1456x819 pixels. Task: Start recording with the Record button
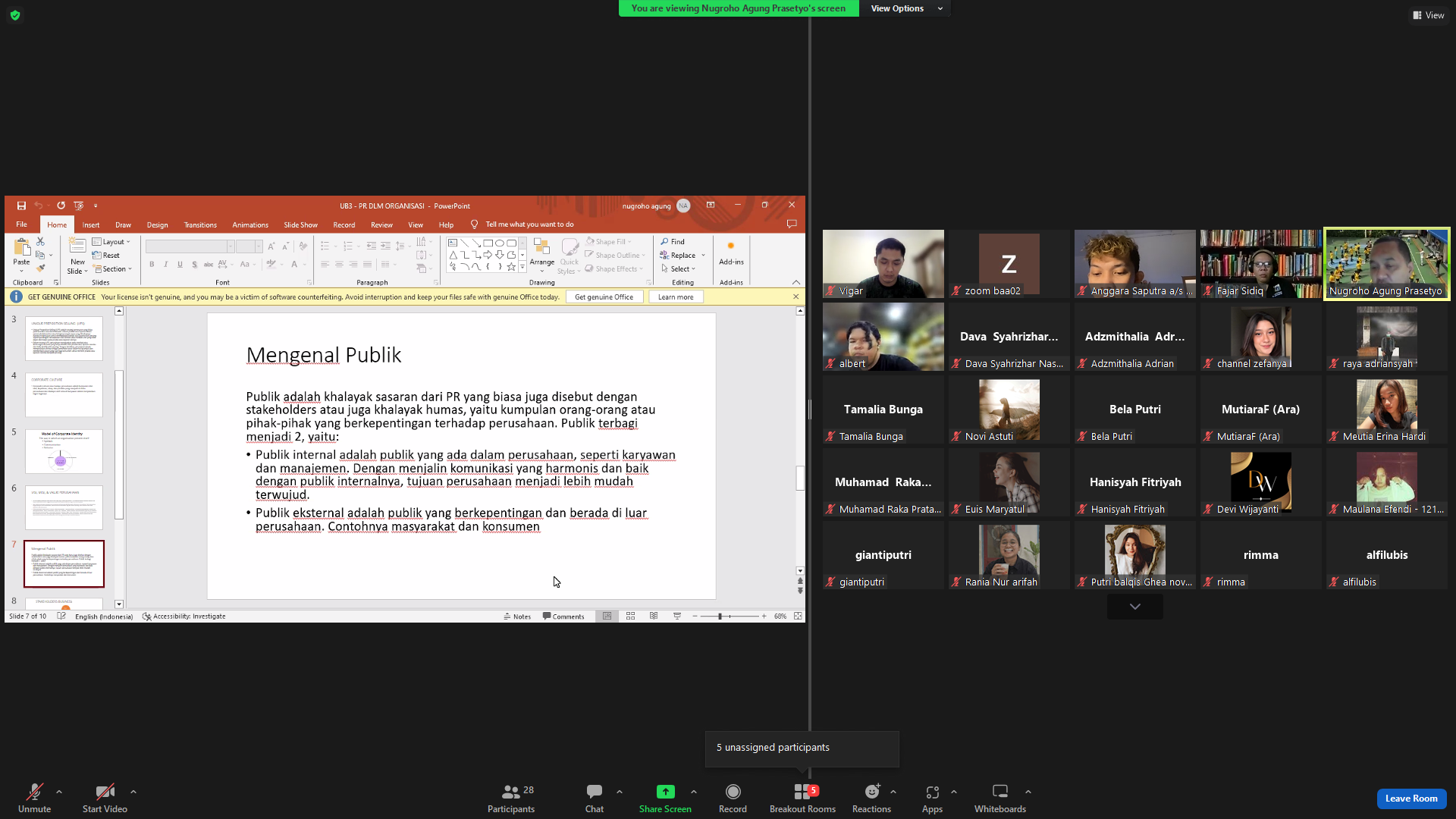733,799
